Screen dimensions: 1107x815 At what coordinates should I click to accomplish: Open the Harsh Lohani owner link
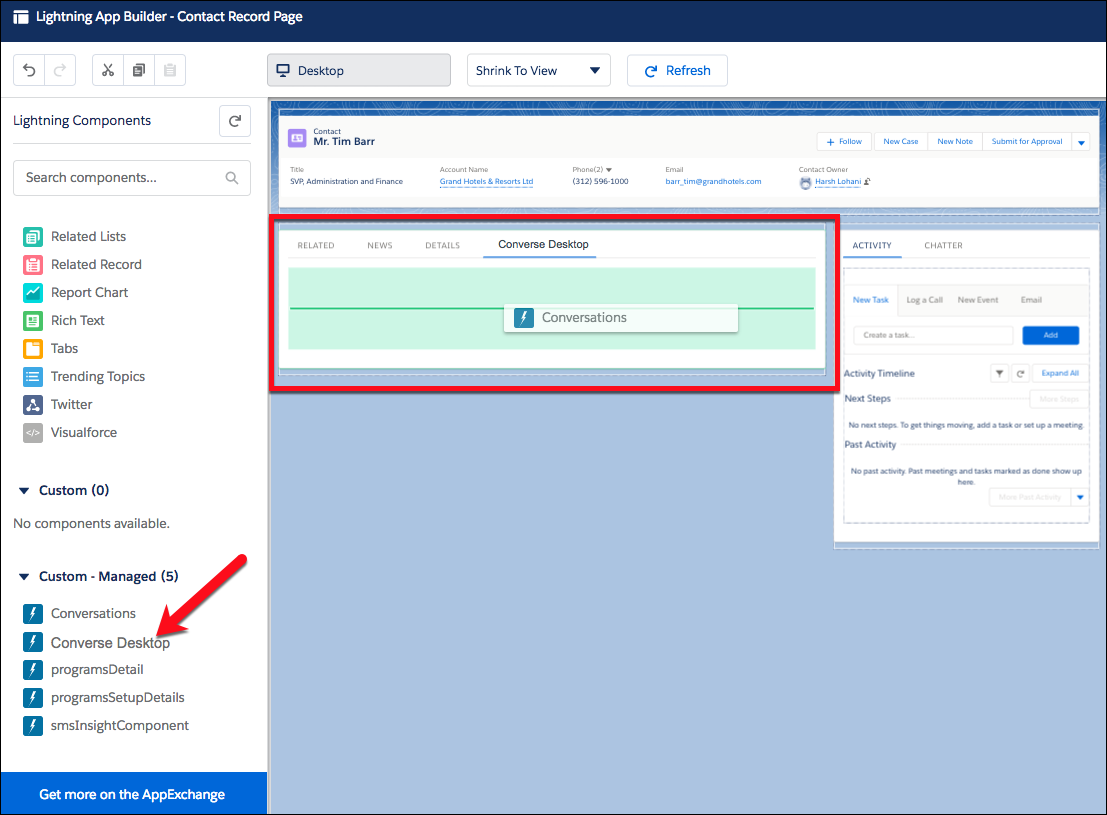coord(838,182)
